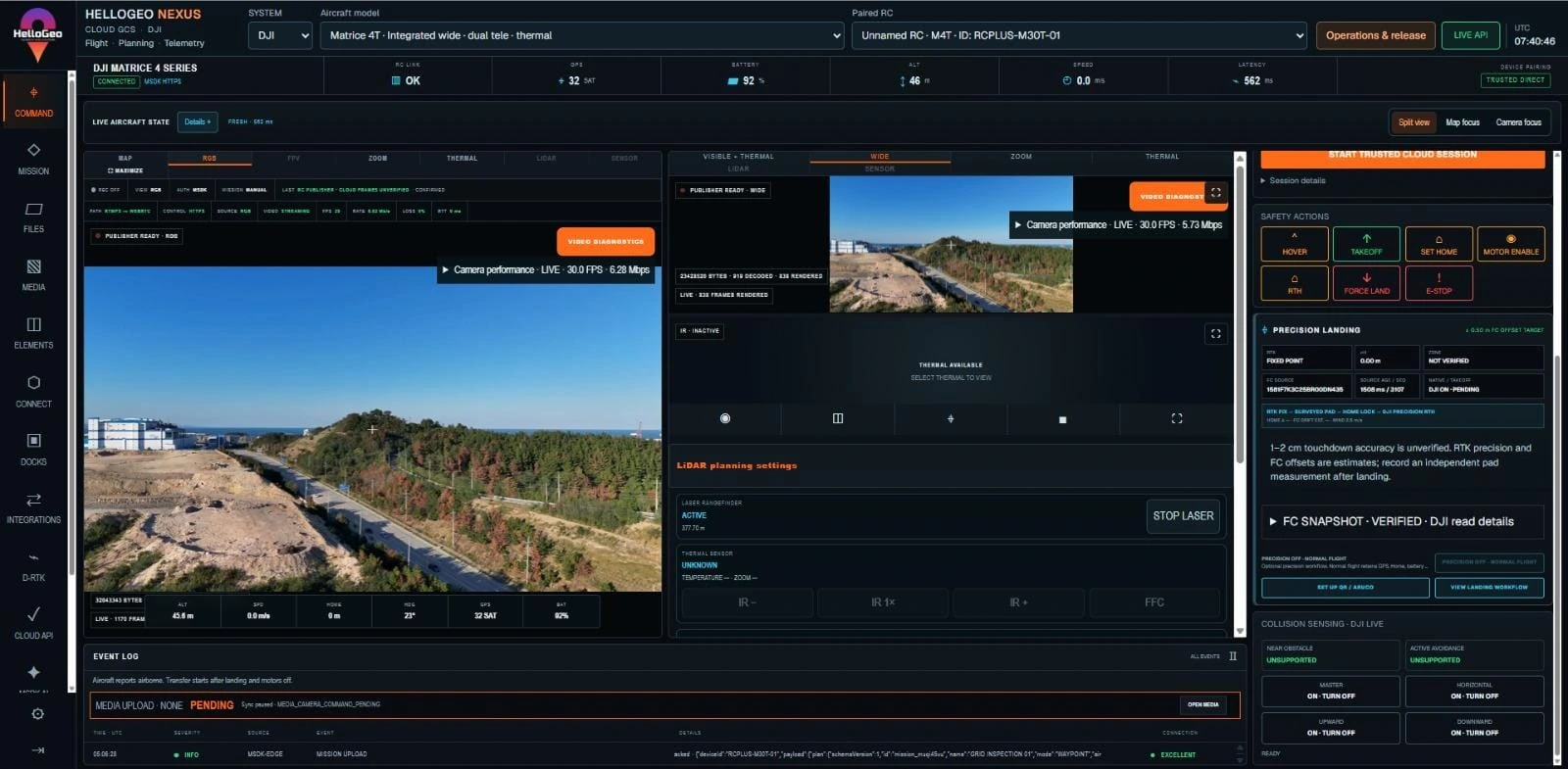1568x769 pixels.
Task: Switch sensor panel to Zoom tab
Action: [x=1021, y=157]
